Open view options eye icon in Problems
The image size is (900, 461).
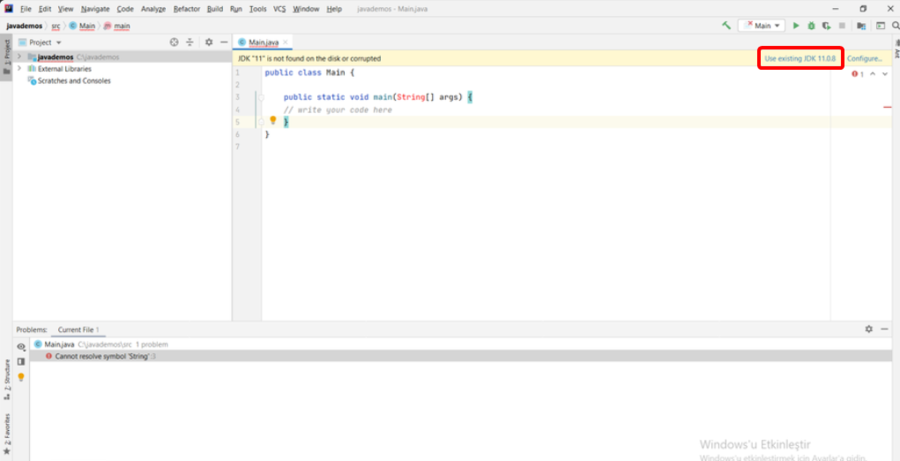(21, 347)
